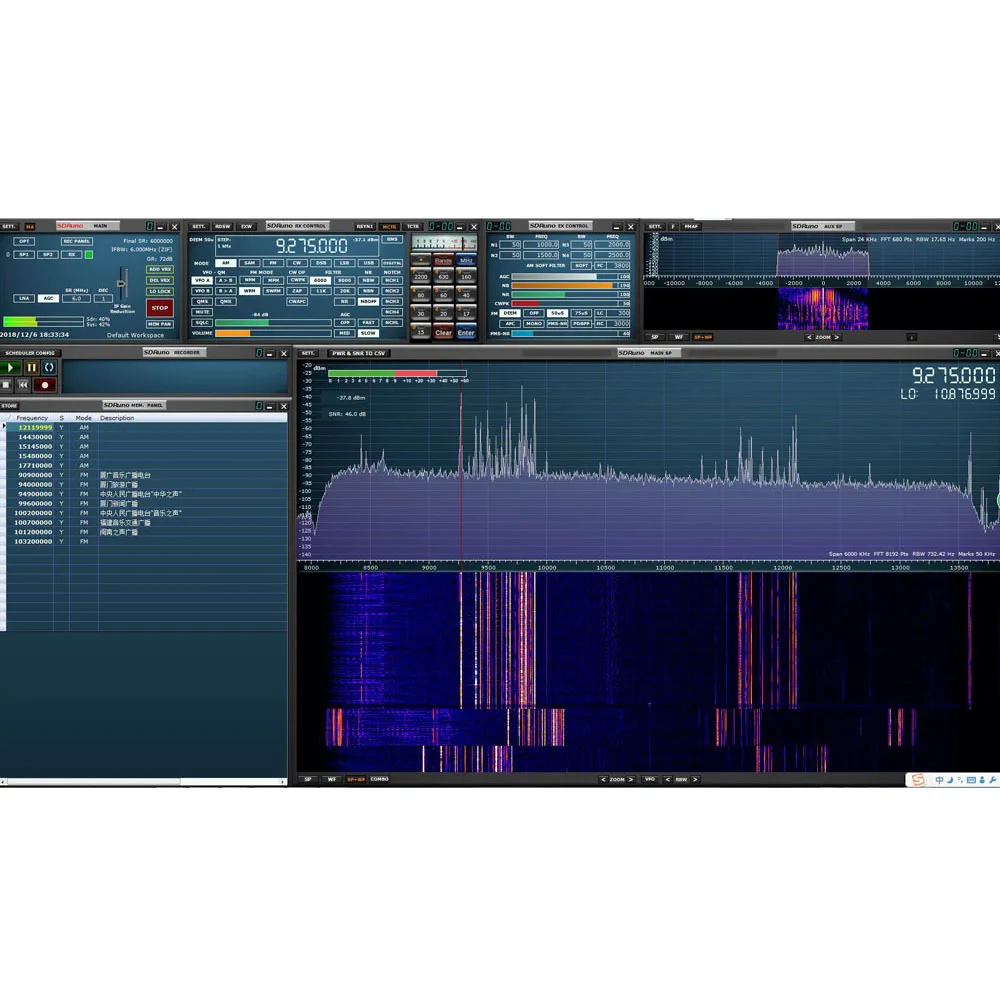1000x1000 pixels.
Task: Open SCHEDULER CONFIG in Recorder
Action: pos(30,353)
